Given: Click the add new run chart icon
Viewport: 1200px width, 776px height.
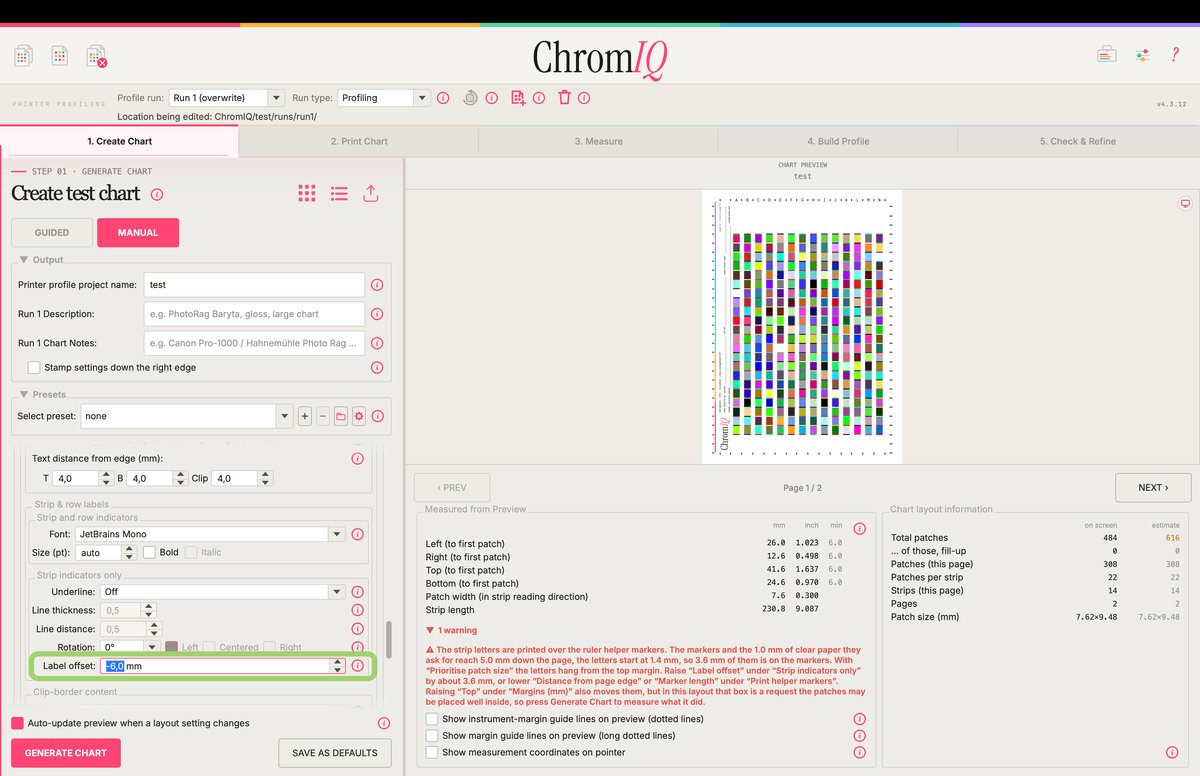Looking at the screenshot, I should (518, 98).
